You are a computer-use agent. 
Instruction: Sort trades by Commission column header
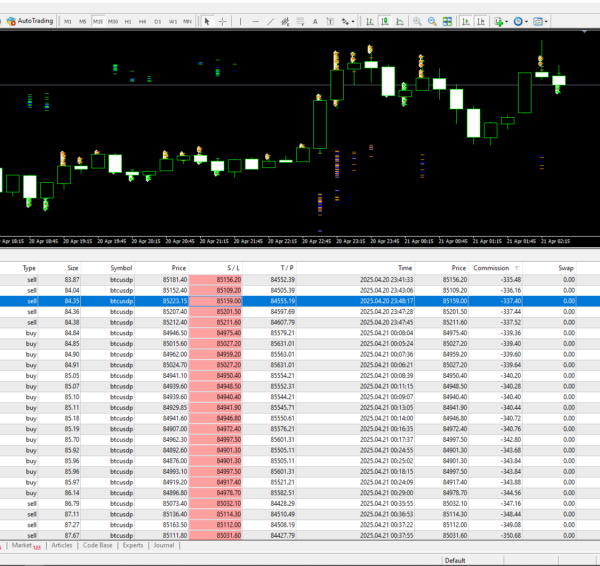point(493,268)
